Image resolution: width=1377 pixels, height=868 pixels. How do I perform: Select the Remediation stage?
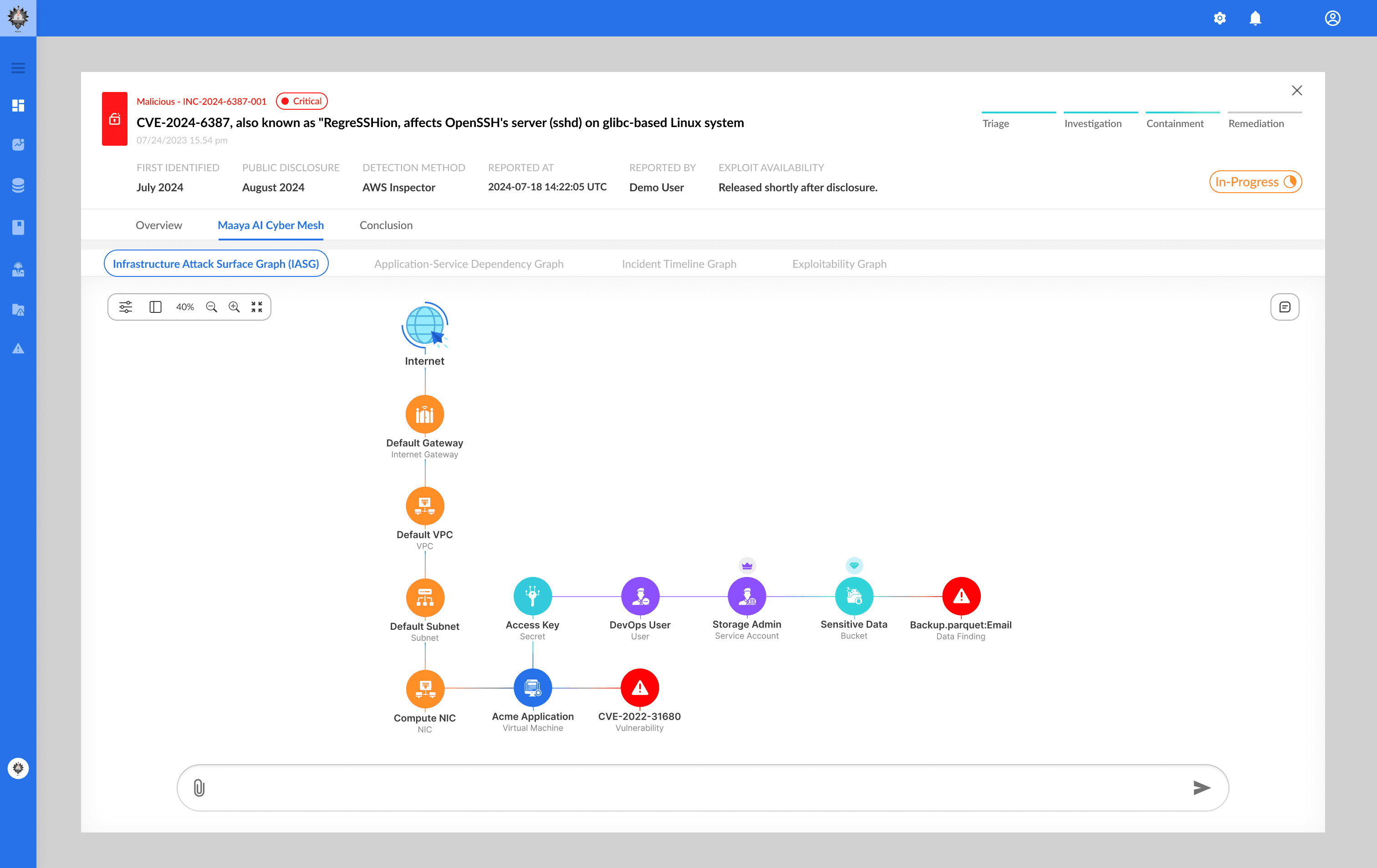pos(1256,123)
